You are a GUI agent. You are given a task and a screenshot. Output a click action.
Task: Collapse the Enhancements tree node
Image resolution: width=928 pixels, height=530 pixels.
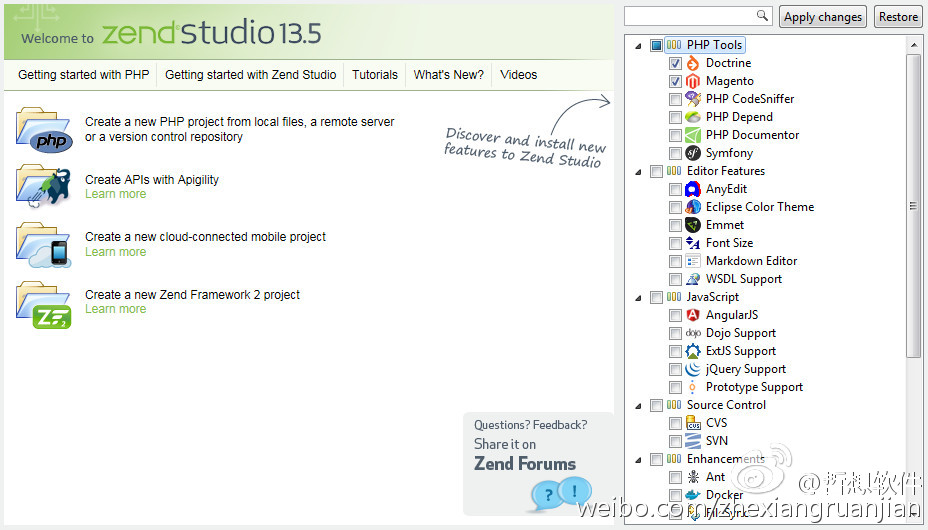[x=638, y=460]
